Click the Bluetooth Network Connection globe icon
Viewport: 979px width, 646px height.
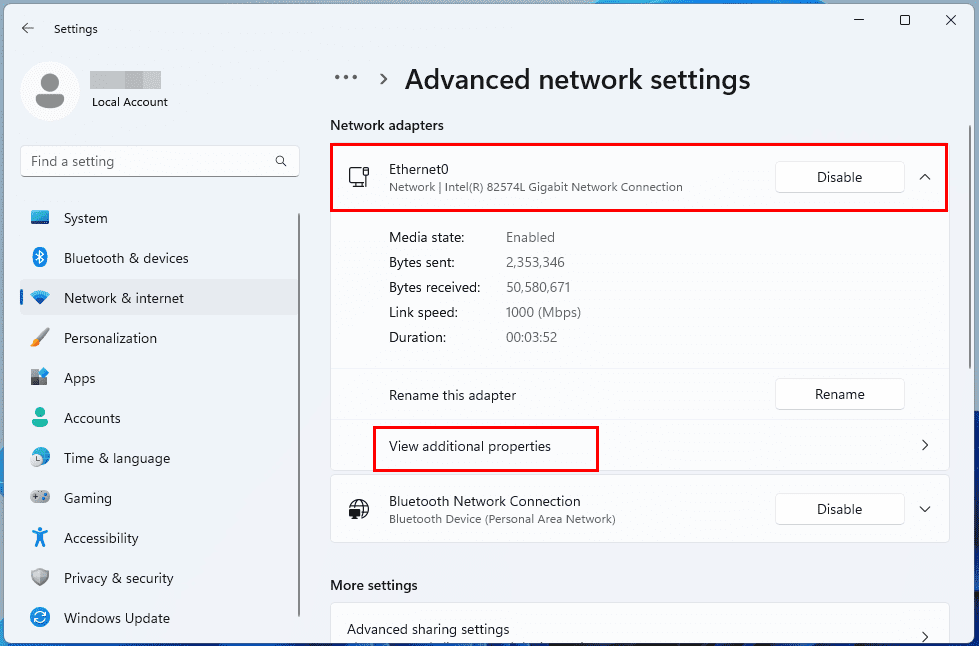(x=359, y=509)
